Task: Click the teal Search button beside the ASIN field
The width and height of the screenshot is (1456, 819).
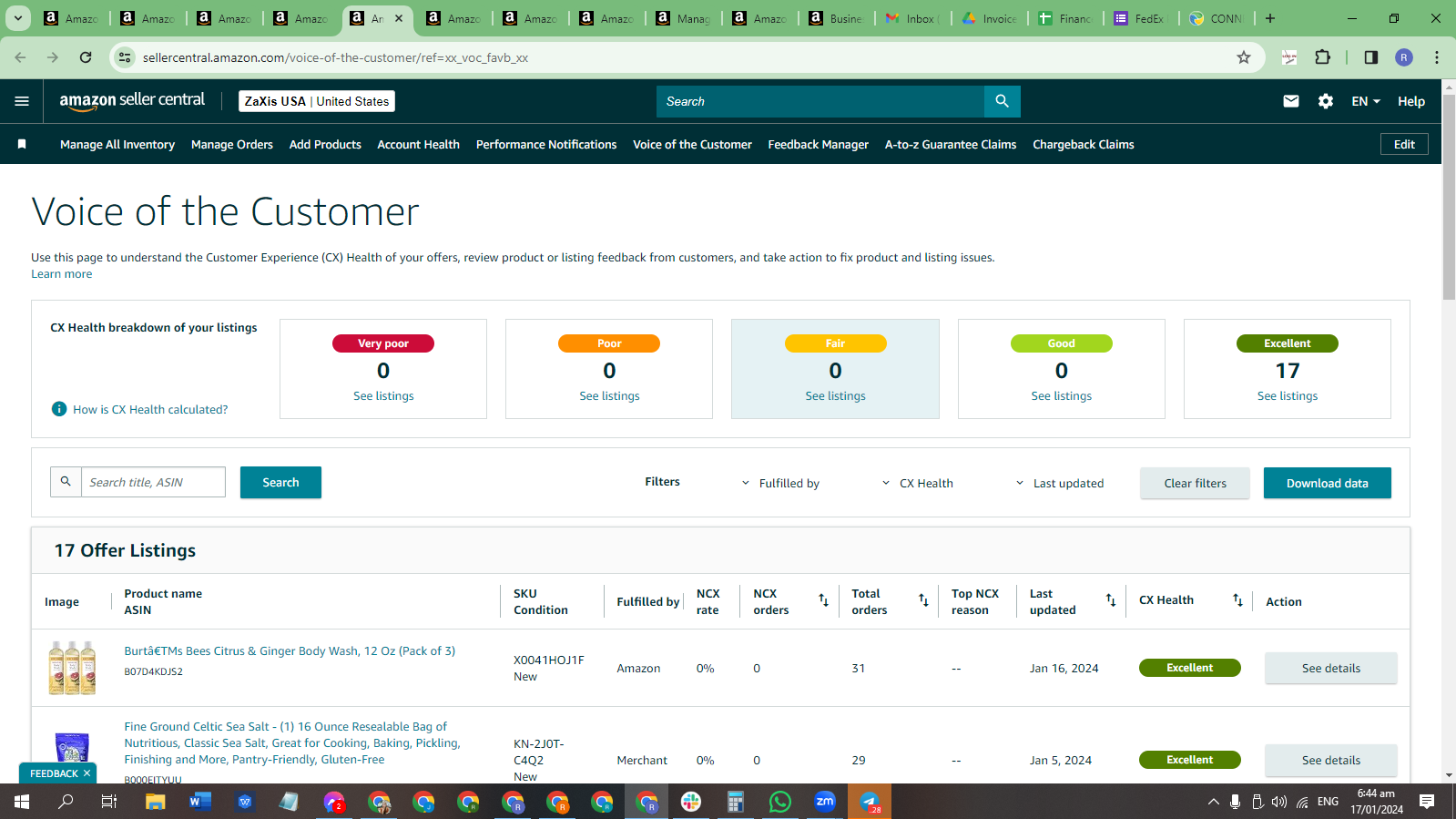Action: tap(280, 482)
